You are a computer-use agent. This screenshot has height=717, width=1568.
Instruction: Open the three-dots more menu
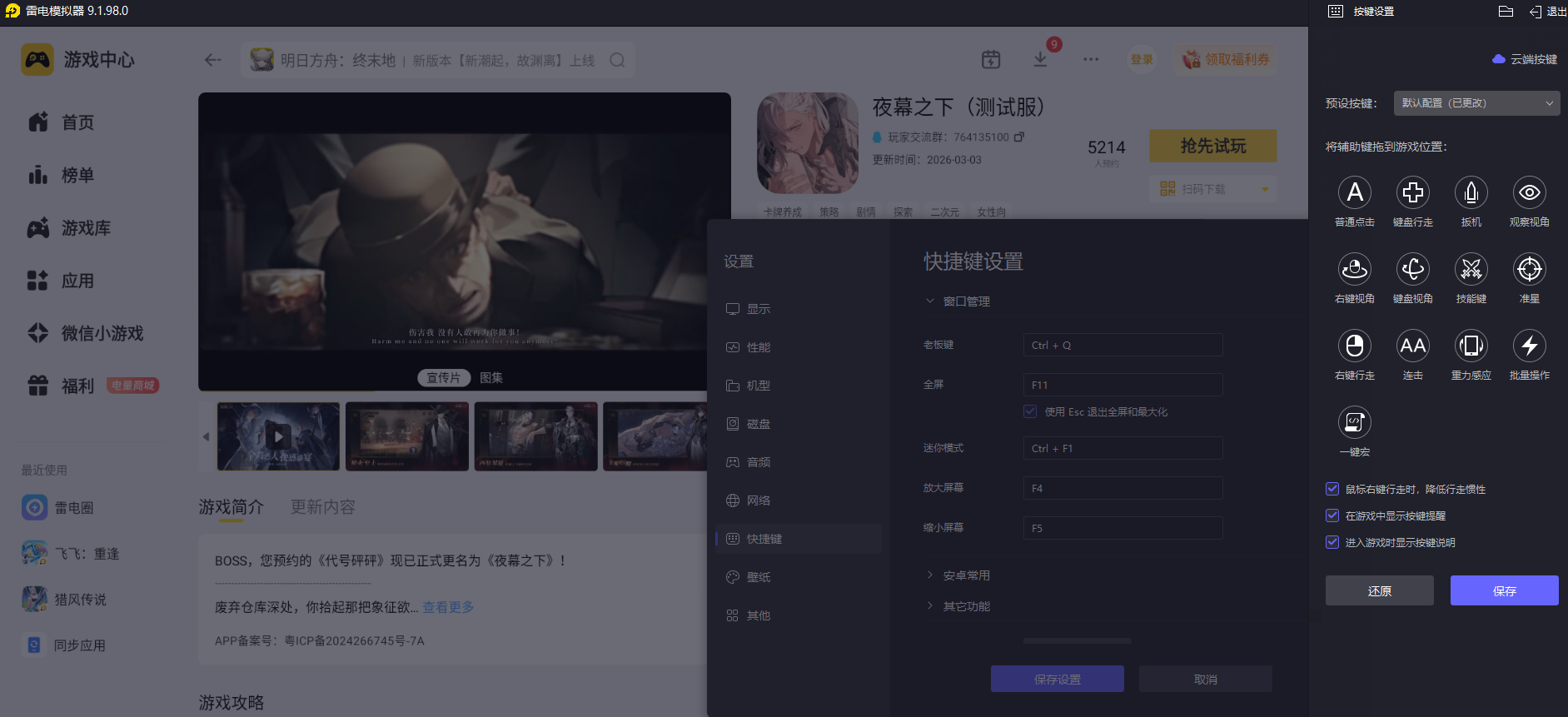point(1091,59)
